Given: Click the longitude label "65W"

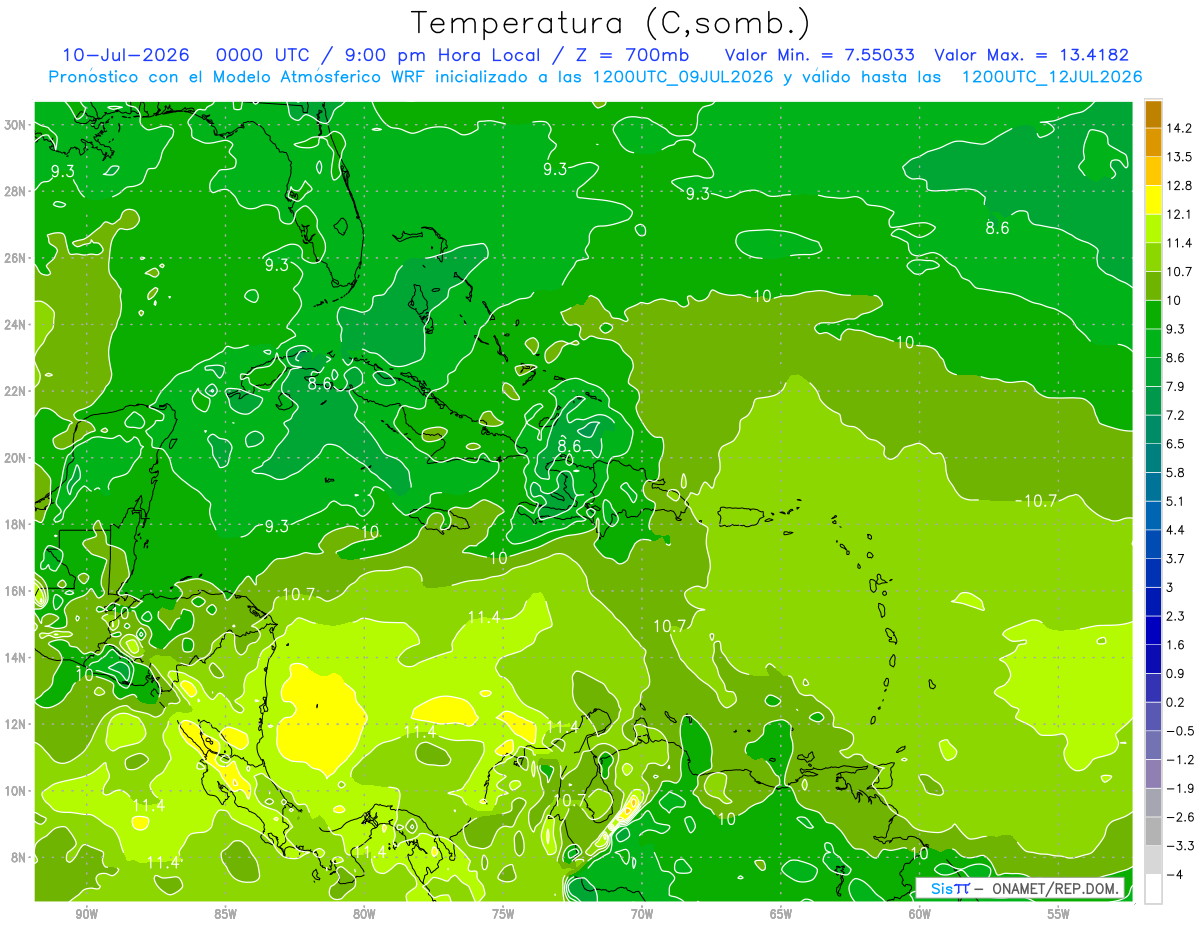Looking at the screenshot, I should 781,915.
